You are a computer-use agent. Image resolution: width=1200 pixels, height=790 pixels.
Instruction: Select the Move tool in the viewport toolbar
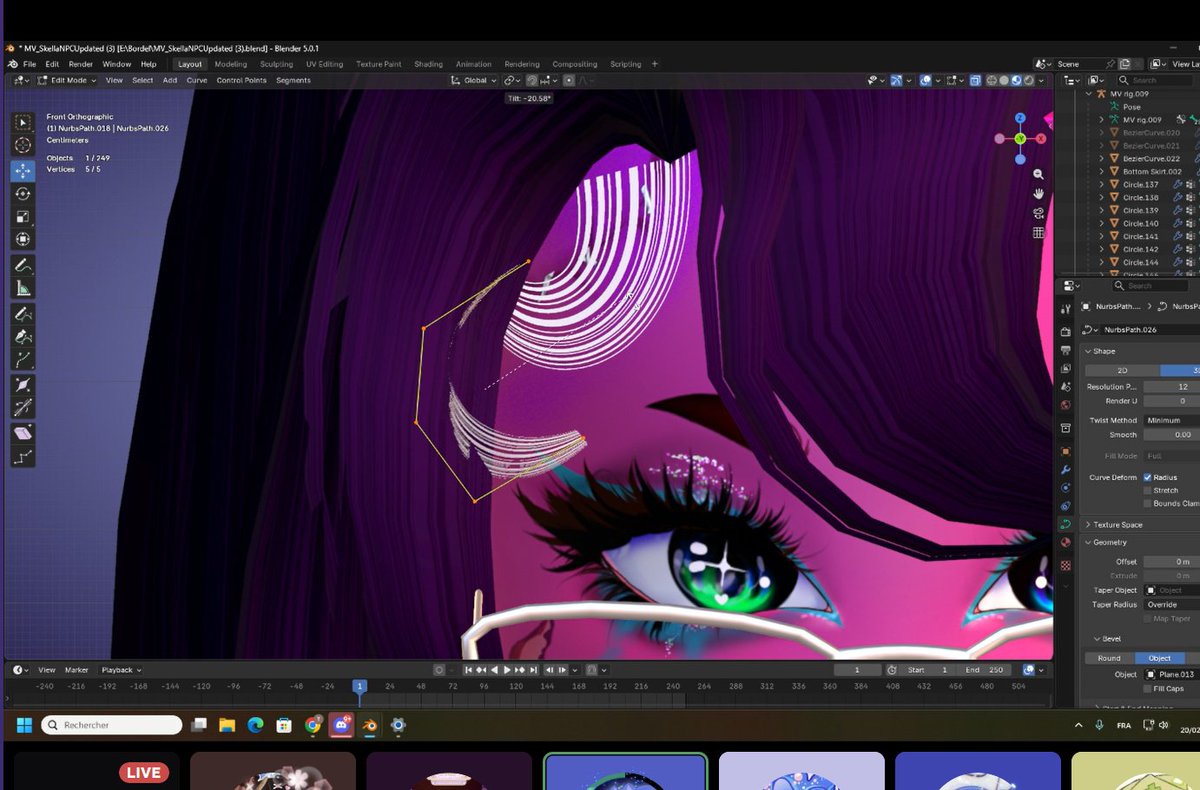coord(22,170)
